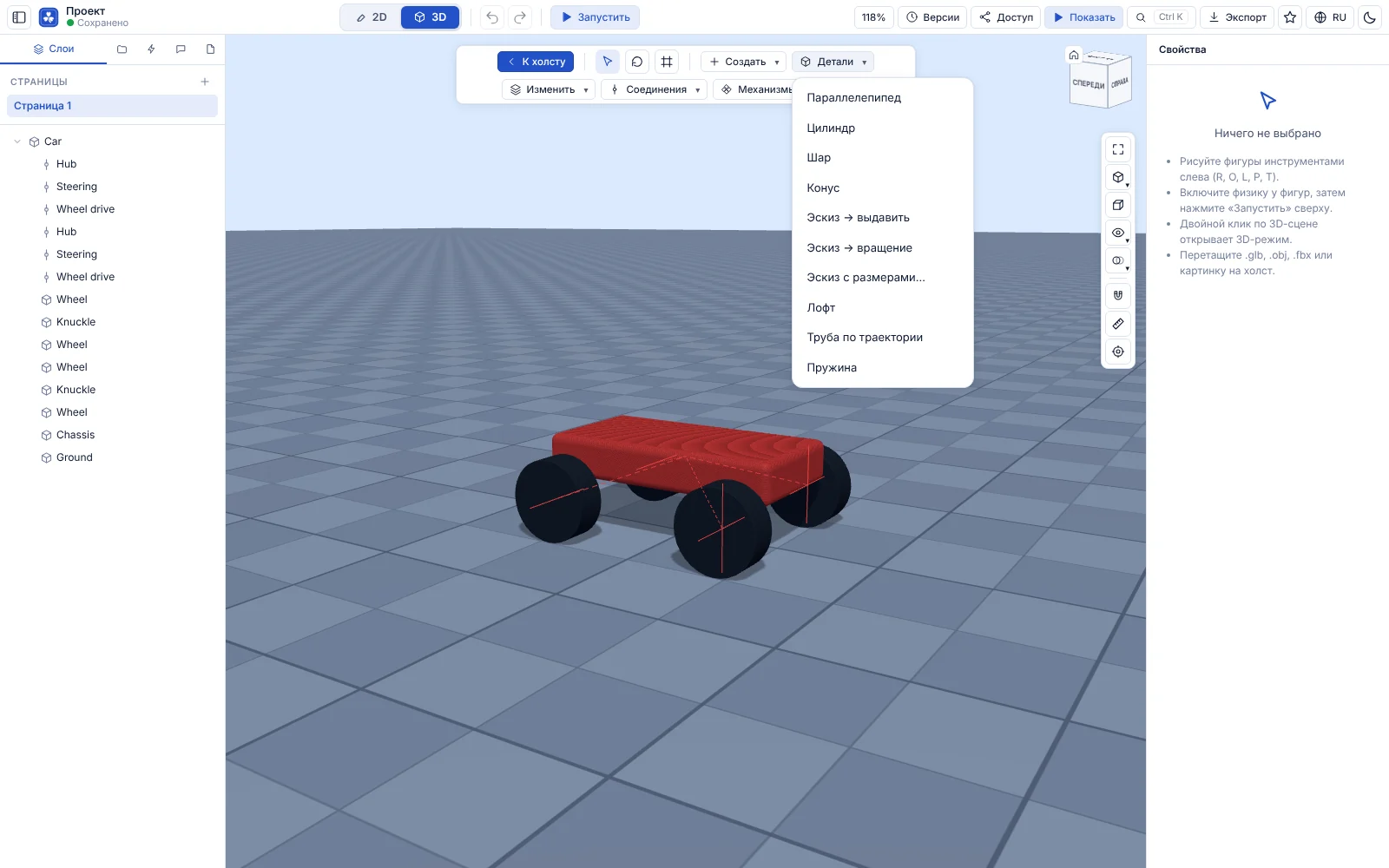
Task: Choose 'Параллелепипед' from the menu
Action: pos(884,98)
